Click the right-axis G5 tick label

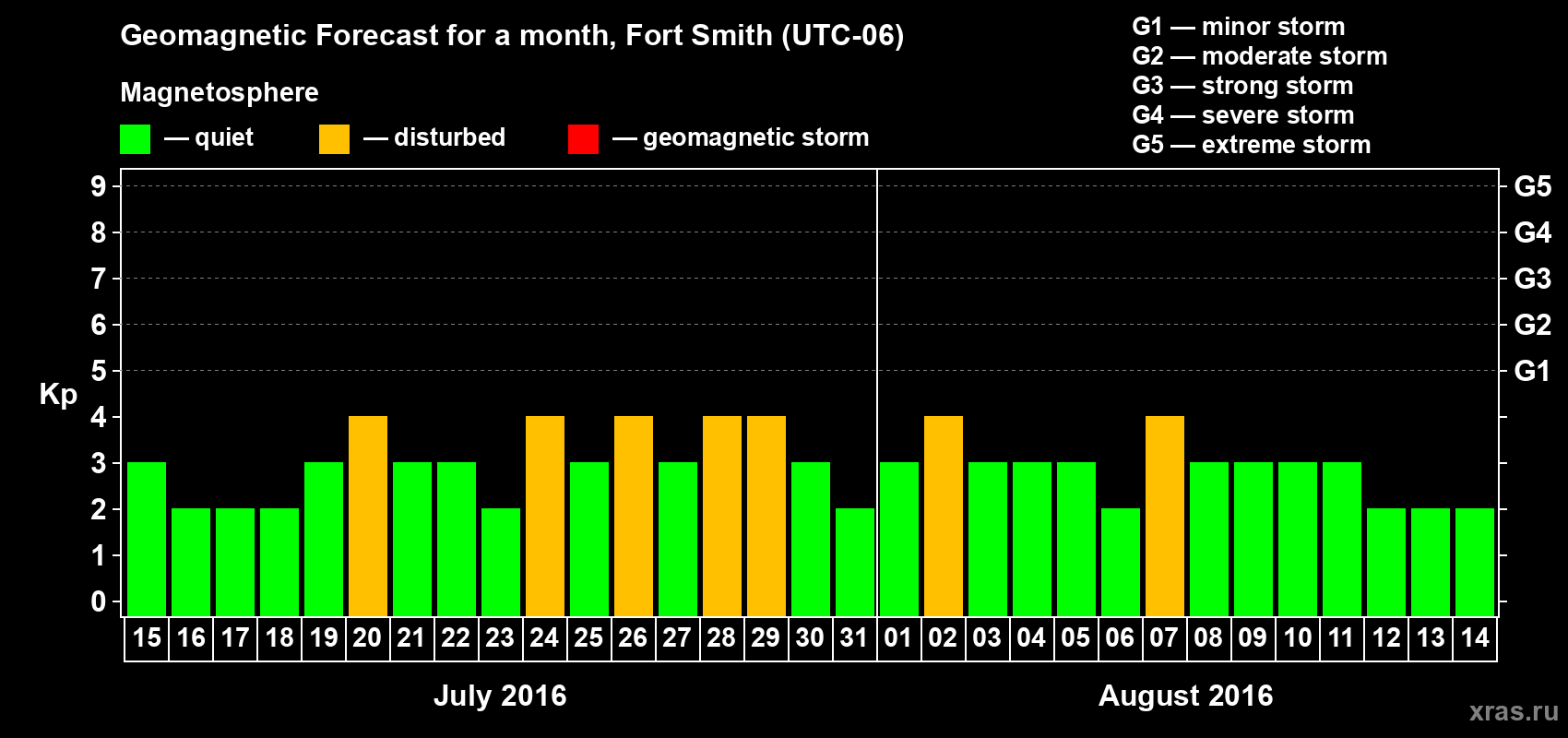pyautogui.click(x=1532, y=186)
